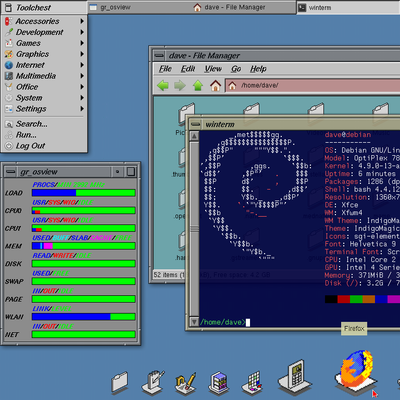Viewport: 400px width, 400px height.
Task: Click the blue color block in winterm
Action: 381,299
